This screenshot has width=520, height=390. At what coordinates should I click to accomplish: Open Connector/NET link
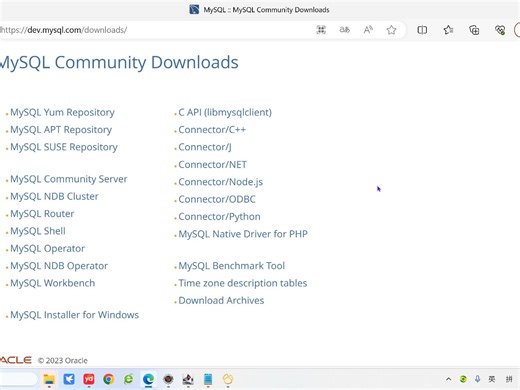coord(213,165)
